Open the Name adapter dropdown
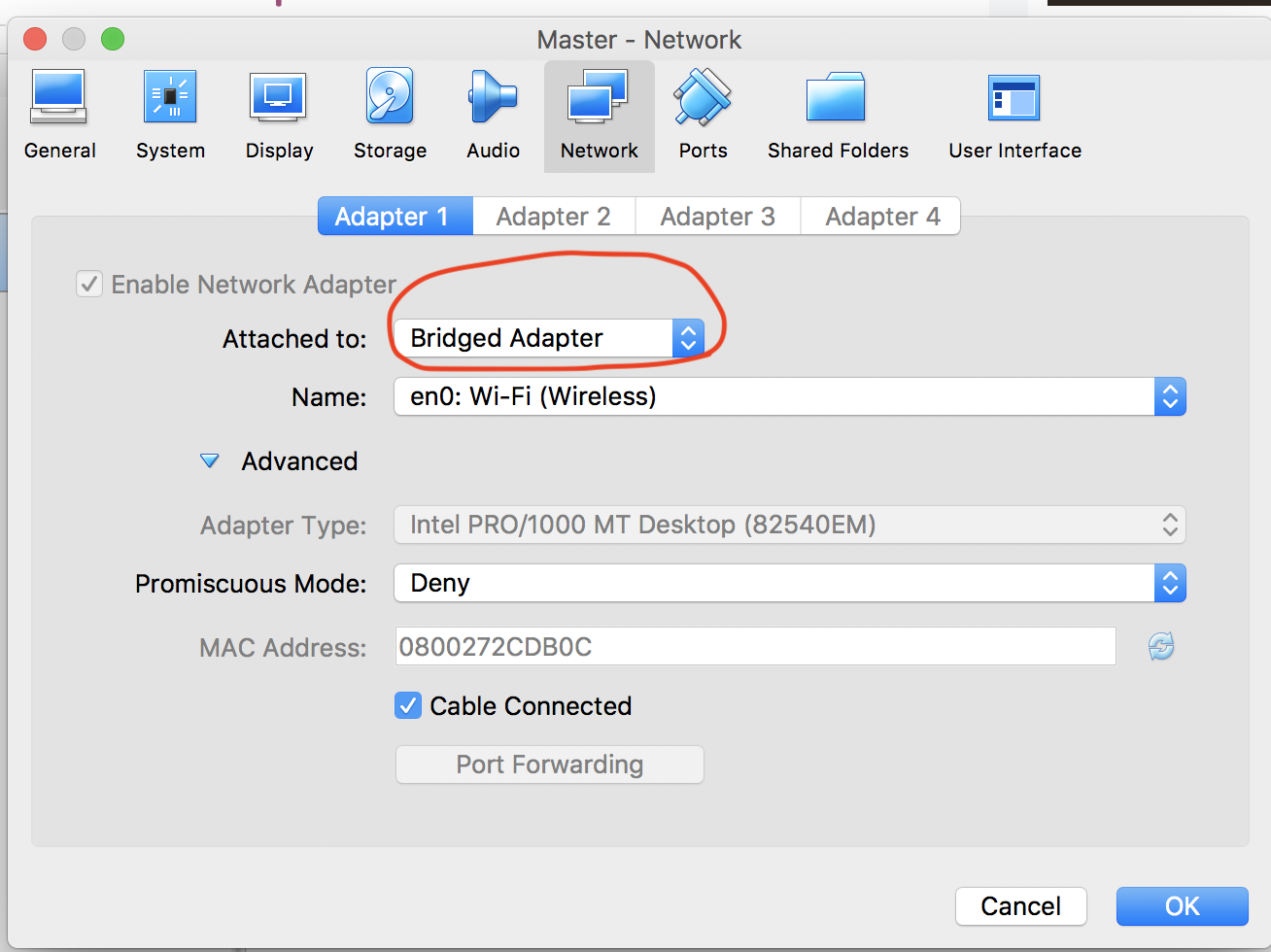Viewport: 1271px width, 952px height. [1170, 396]
